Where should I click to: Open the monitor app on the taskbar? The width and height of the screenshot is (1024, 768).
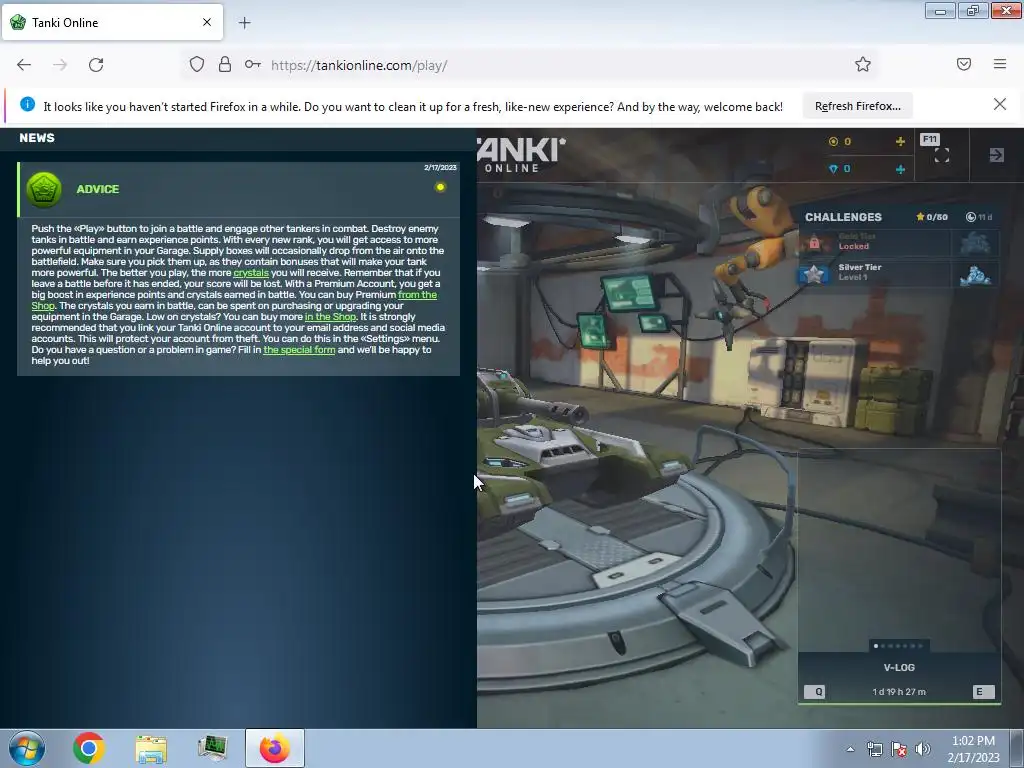tap(213, 748)
